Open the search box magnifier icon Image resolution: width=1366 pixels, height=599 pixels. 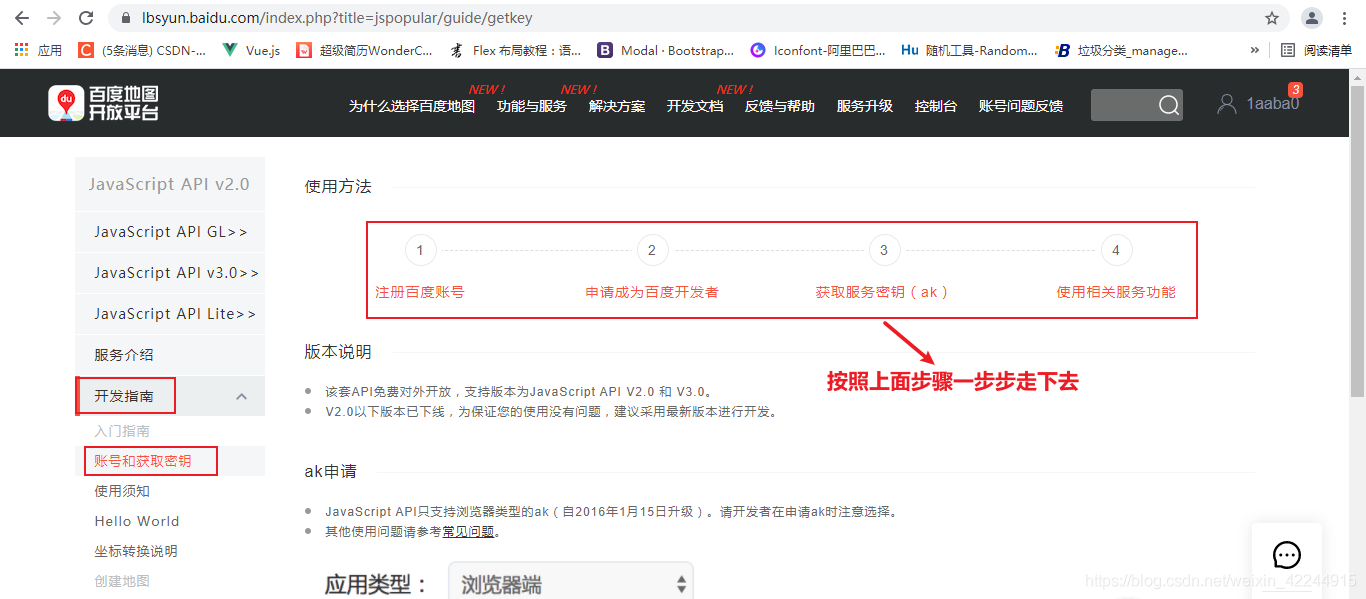(x=1168, y=104)
